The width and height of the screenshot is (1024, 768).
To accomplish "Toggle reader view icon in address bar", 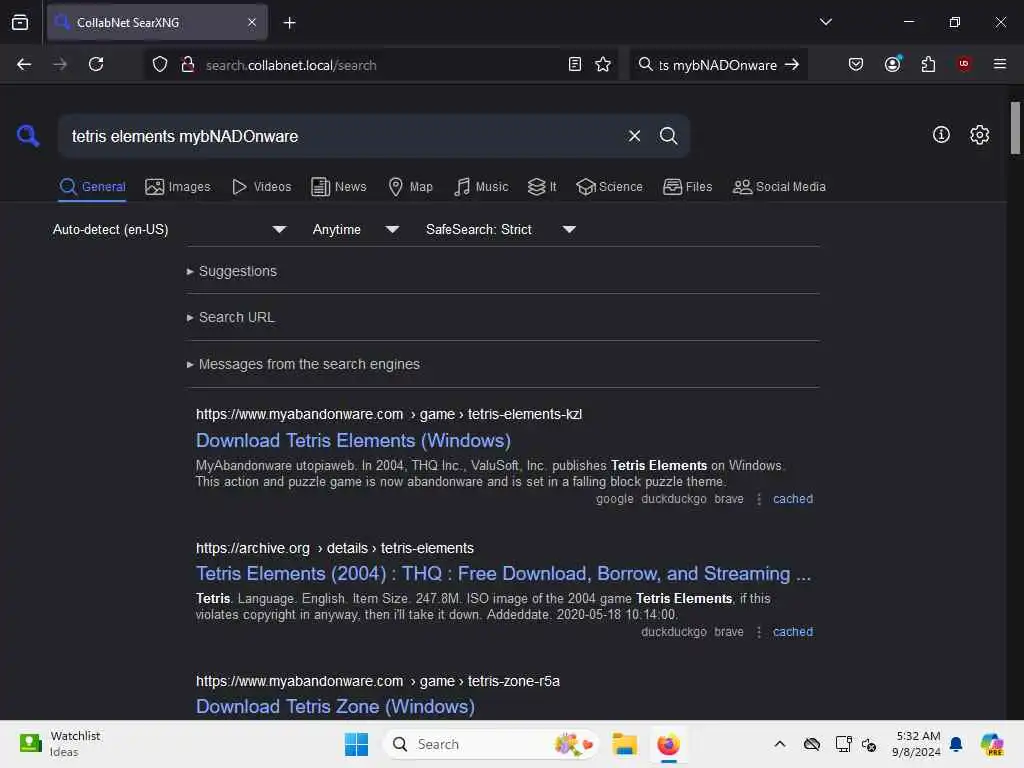I will 575,64.
